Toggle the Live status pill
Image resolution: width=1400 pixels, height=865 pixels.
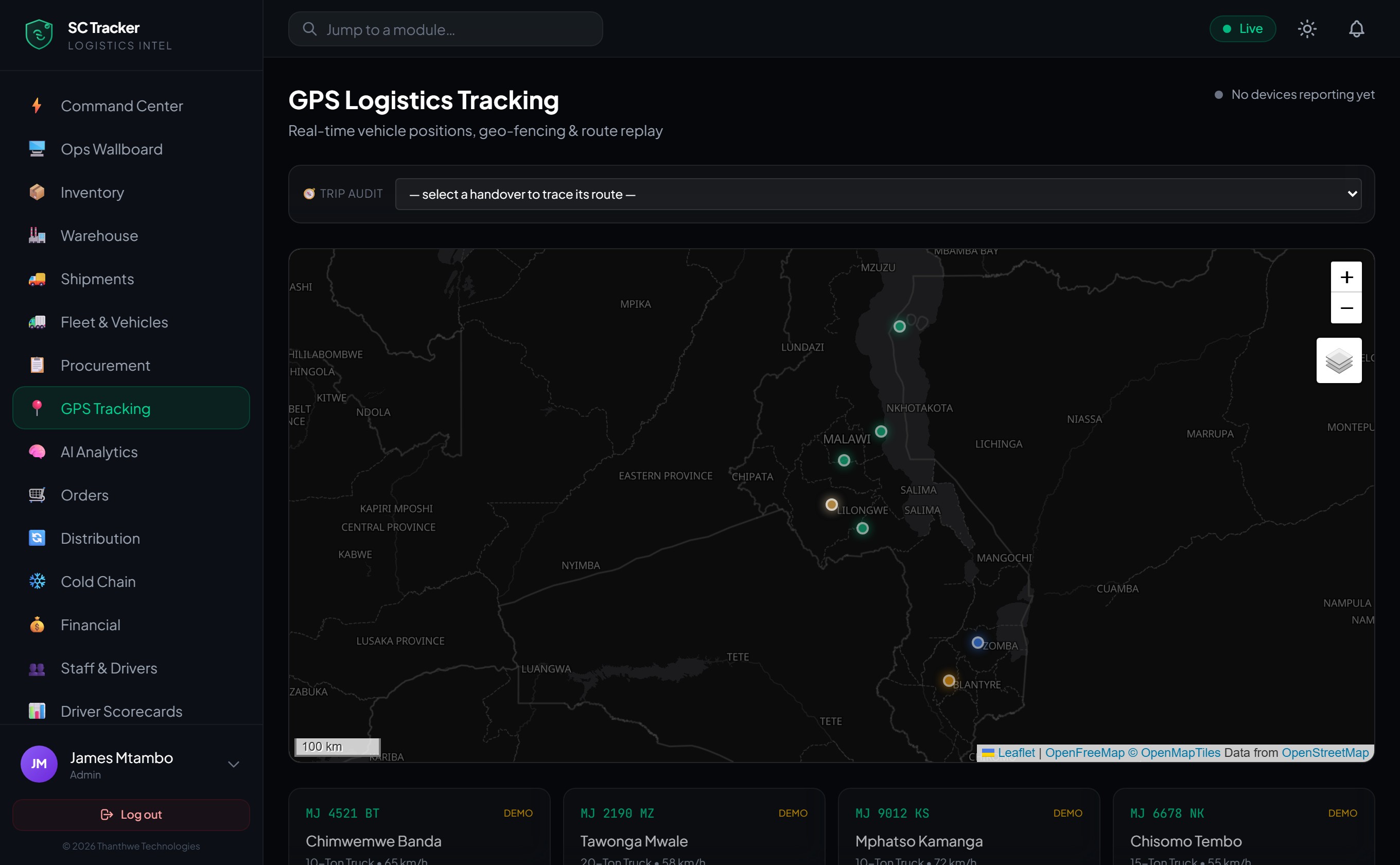pos(1242,29)
